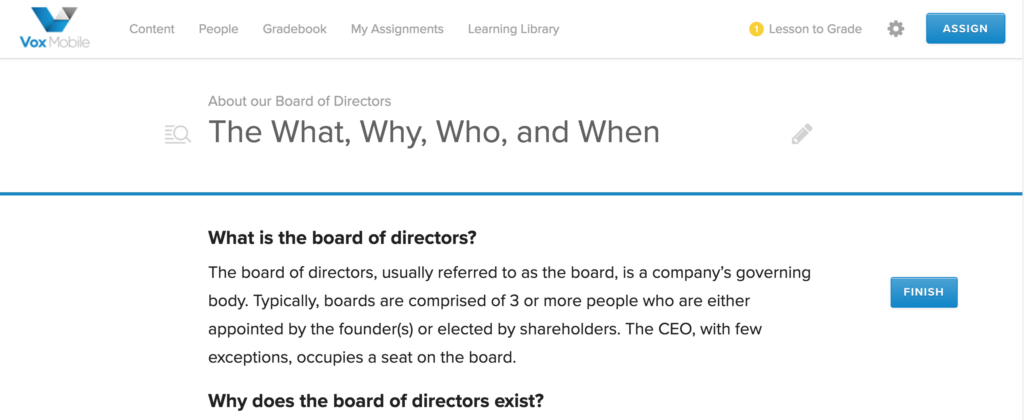Open the settings gear icon
This screenshot has height=420, width=1024.
point(895,29)
